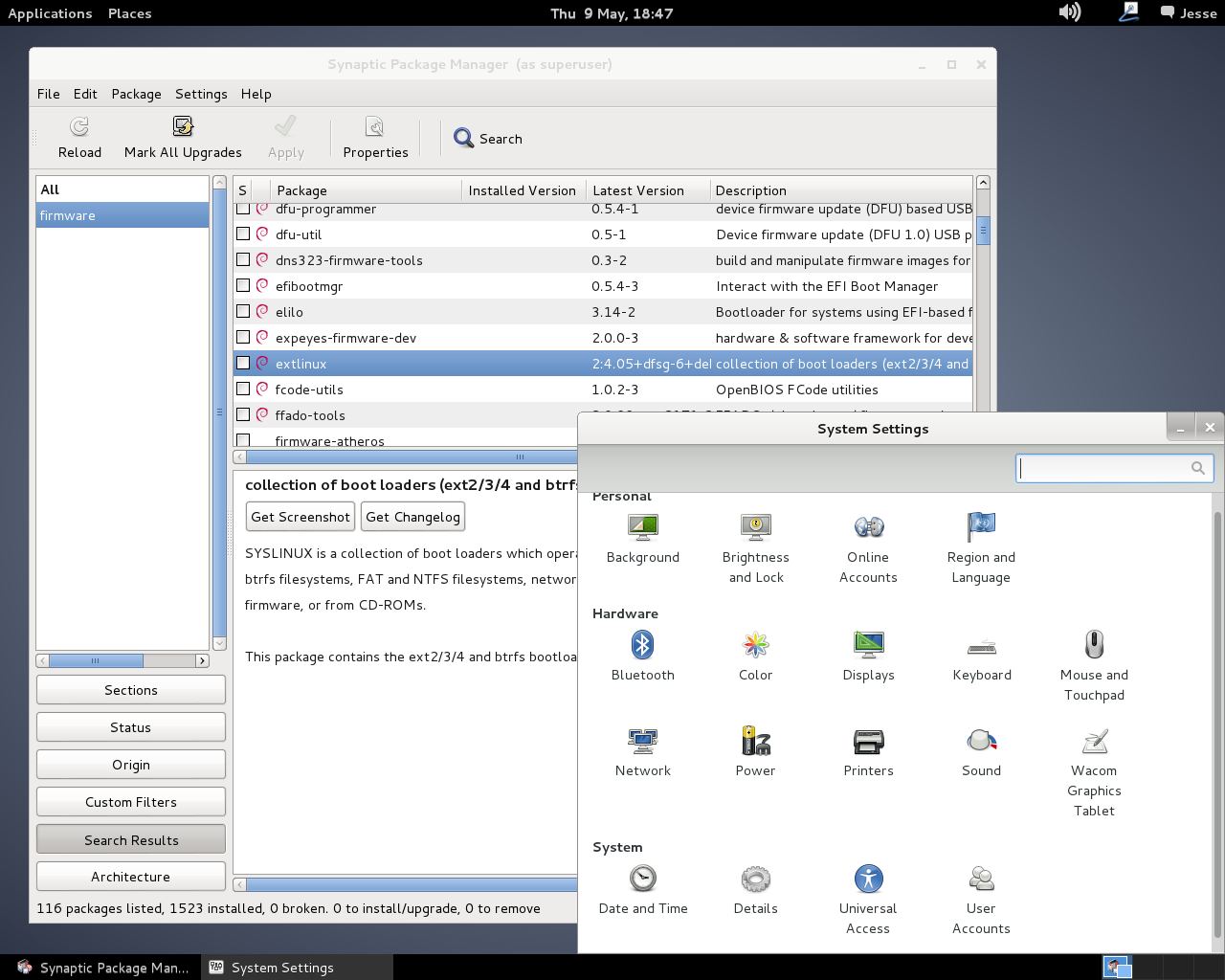This screenshot has height=980, width=1225.
Task: Open Displays settings
Action: pos(868,657)
